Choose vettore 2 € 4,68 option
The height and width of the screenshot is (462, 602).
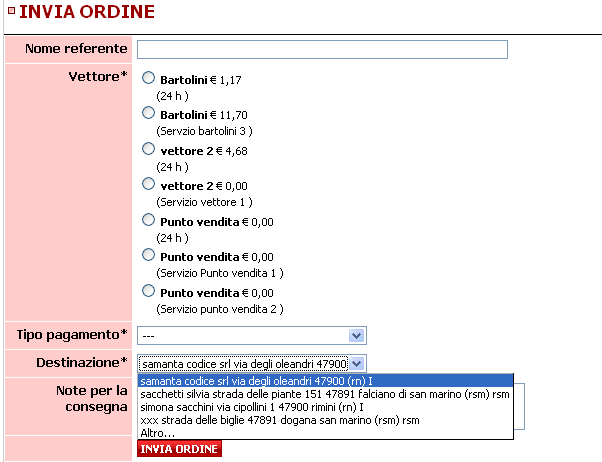(148, 149)
